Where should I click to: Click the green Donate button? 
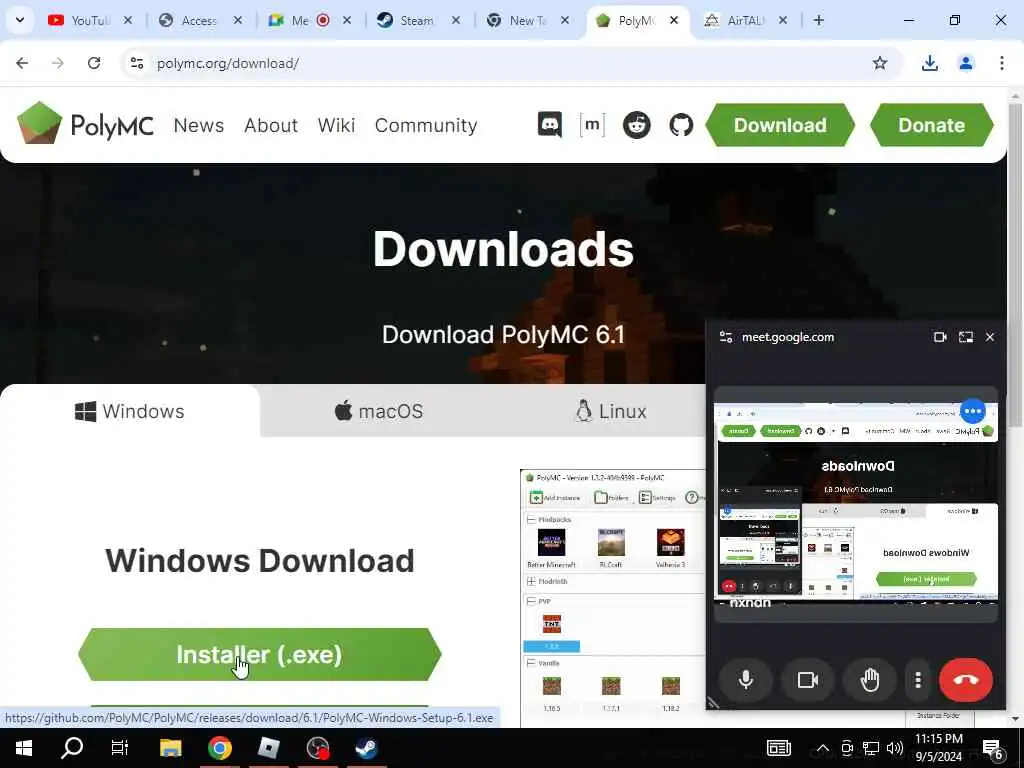coord(931,125)
